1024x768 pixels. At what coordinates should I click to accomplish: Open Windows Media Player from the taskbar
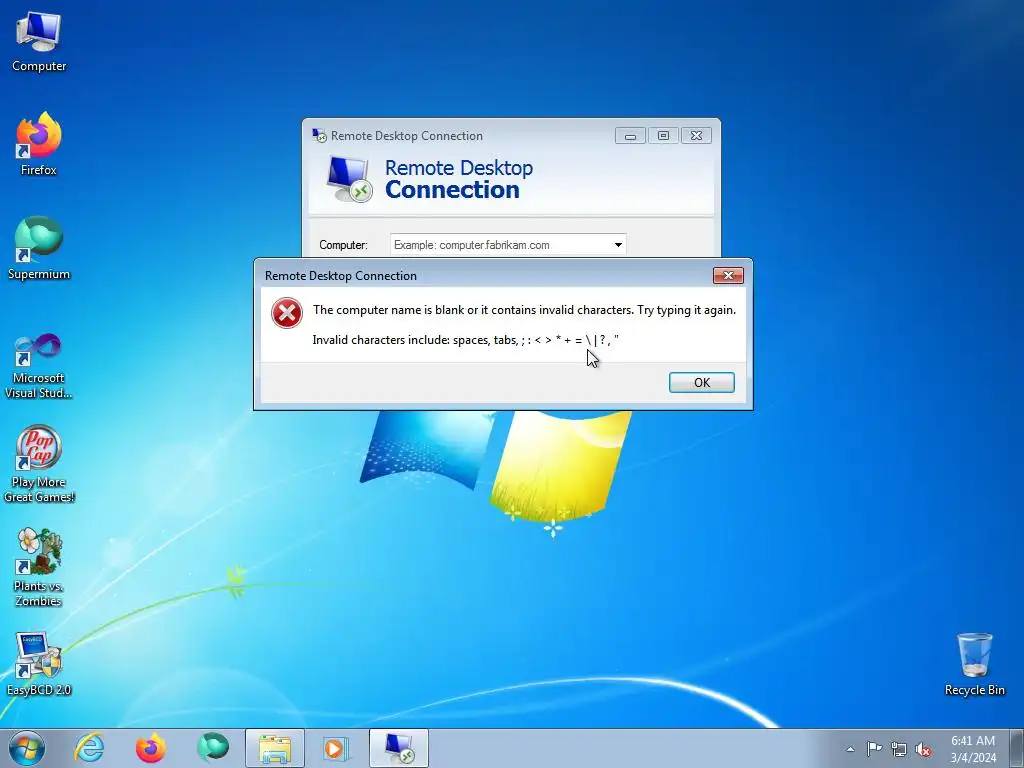pyautogui.click(x=336, y=748)
